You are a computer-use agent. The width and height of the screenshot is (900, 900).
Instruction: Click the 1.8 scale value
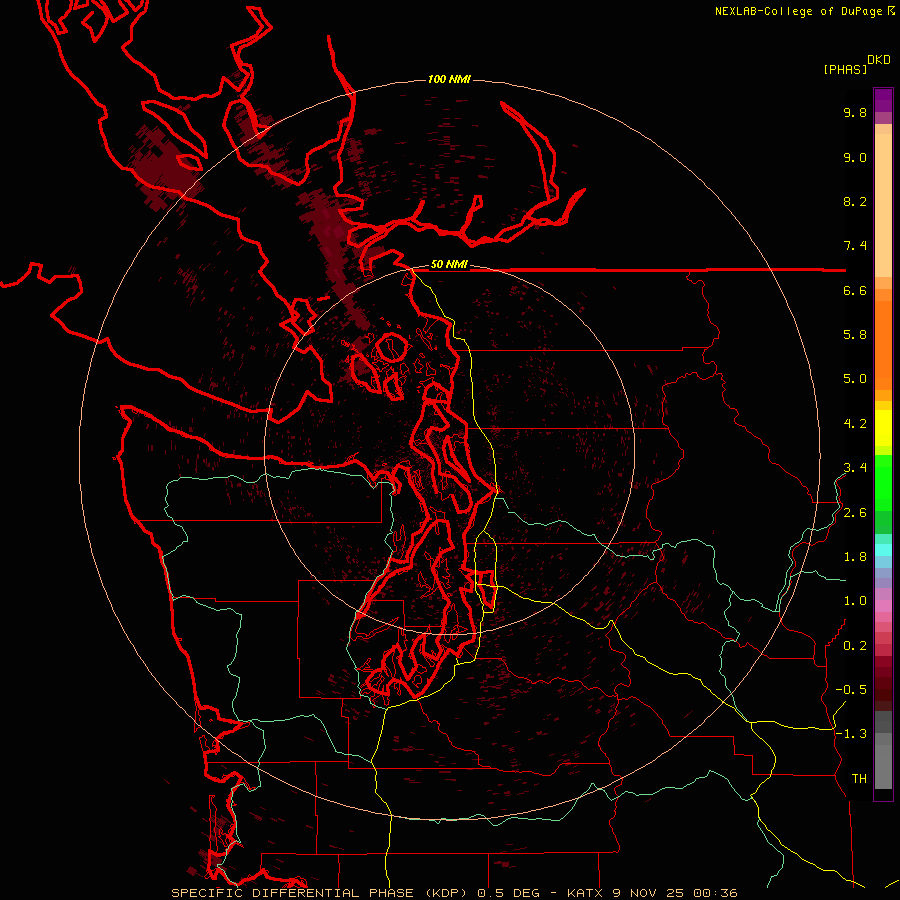855,557
